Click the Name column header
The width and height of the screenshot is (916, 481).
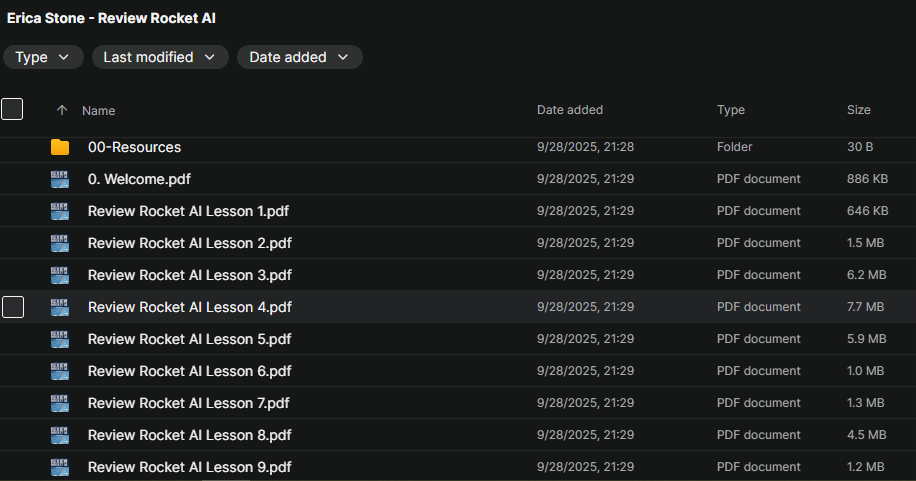(x=99, y=111)
